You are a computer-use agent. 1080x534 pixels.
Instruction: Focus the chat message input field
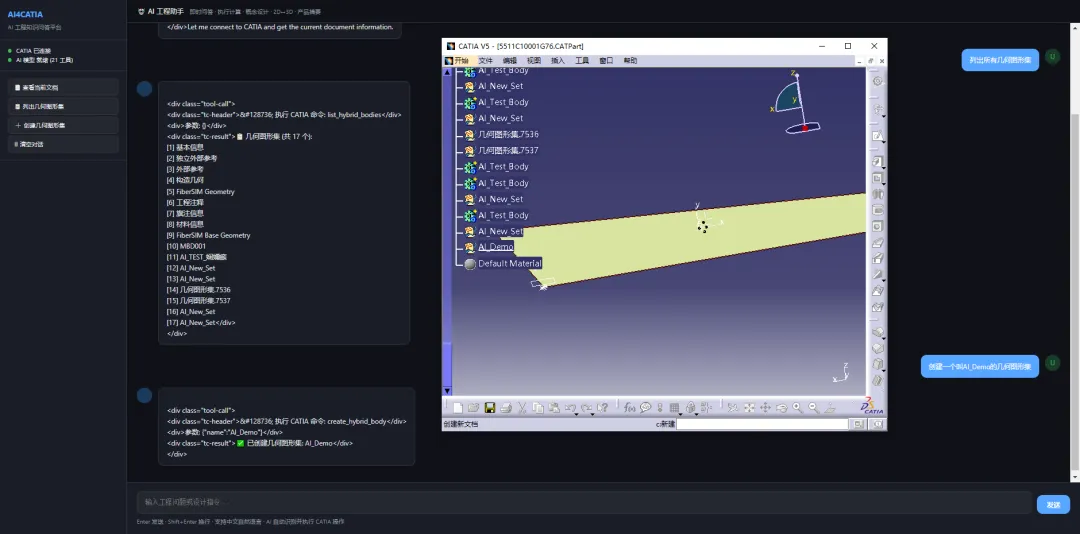(583, 502)
